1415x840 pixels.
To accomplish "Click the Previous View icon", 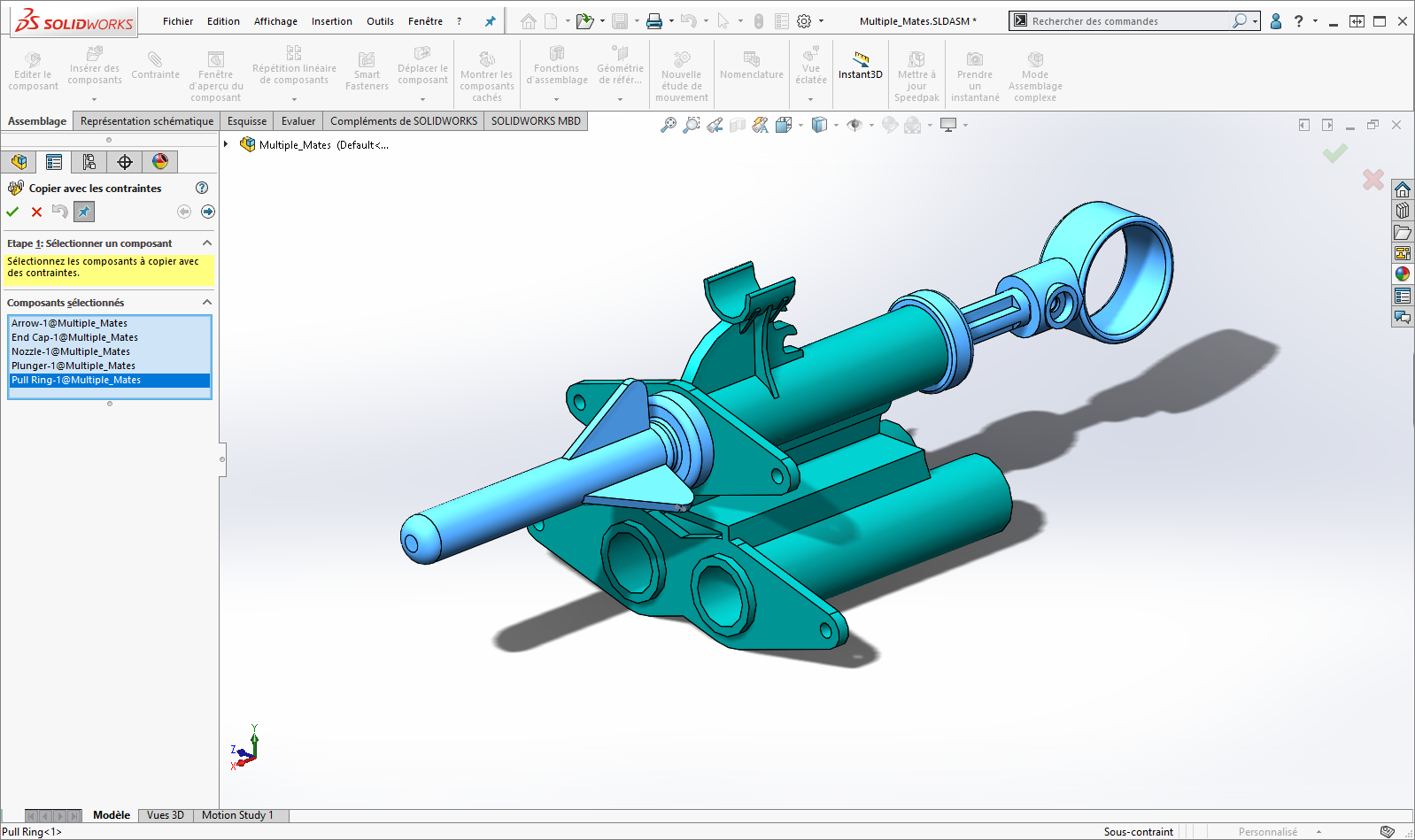I will tap(715, 126).
